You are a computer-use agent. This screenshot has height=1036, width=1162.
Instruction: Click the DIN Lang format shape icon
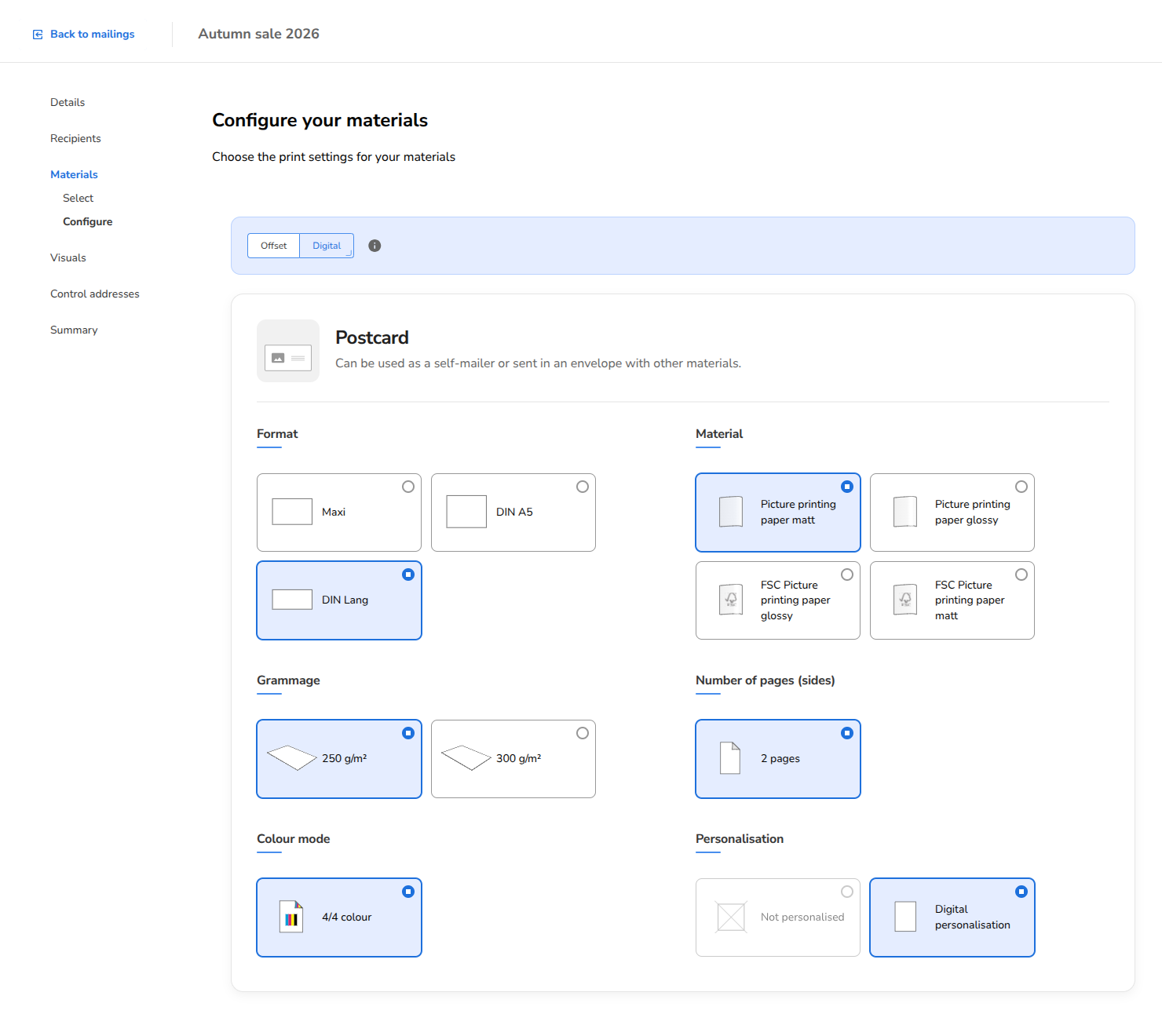(x=292, y=600)
